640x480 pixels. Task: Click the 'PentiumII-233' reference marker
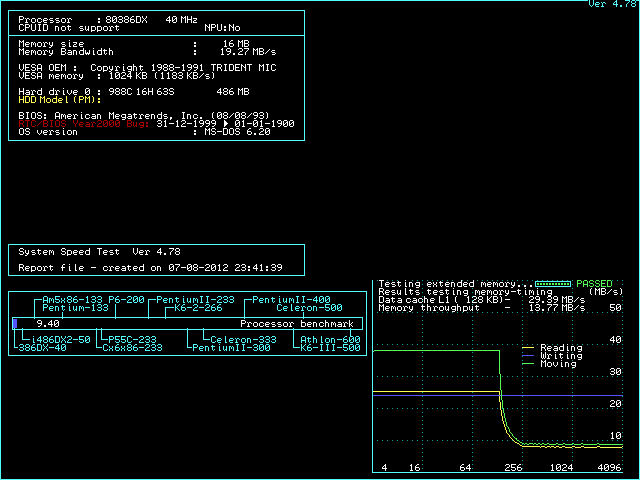coord(195,300)
